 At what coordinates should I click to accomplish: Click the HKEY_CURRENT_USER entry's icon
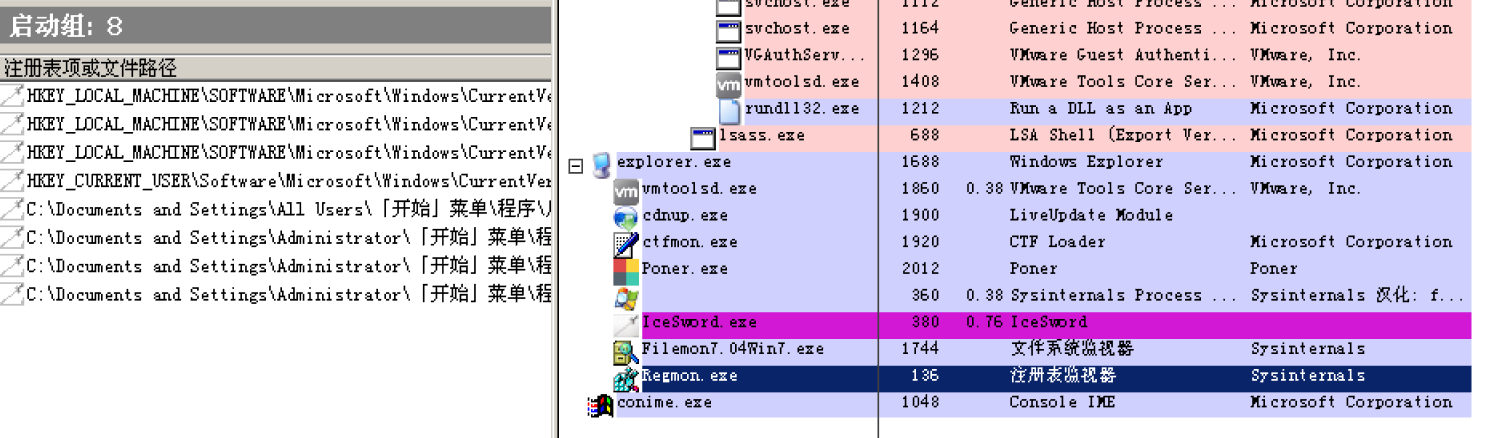point(12,181)
